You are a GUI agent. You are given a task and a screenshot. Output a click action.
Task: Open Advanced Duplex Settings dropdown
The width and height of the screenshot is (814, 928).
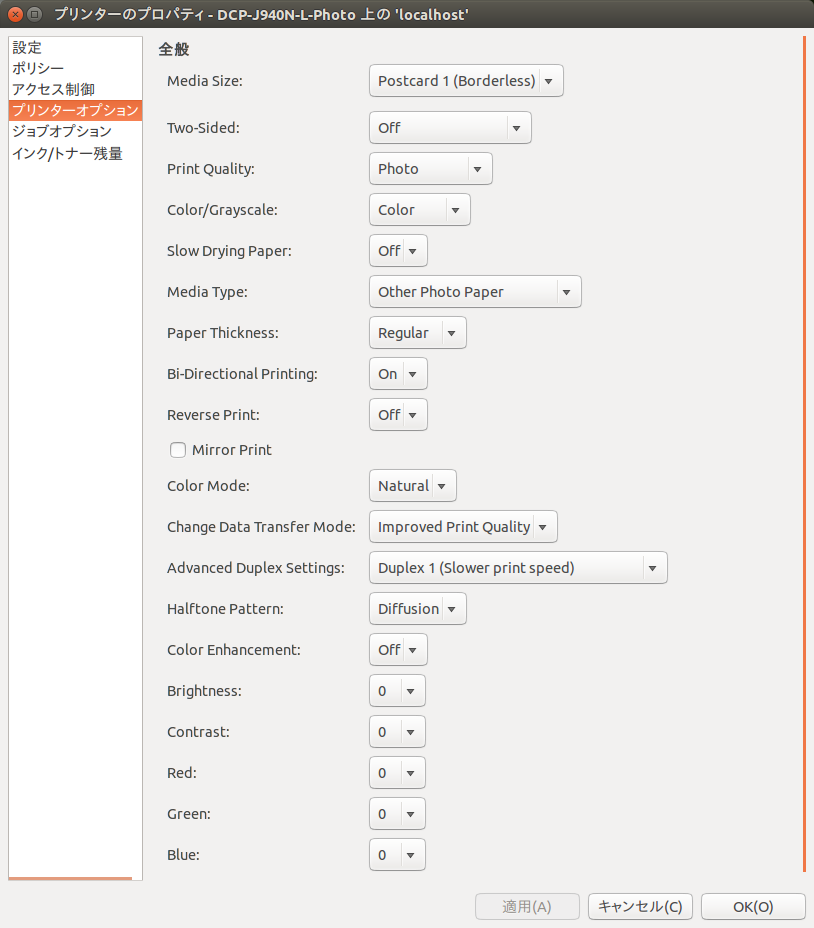518,568
